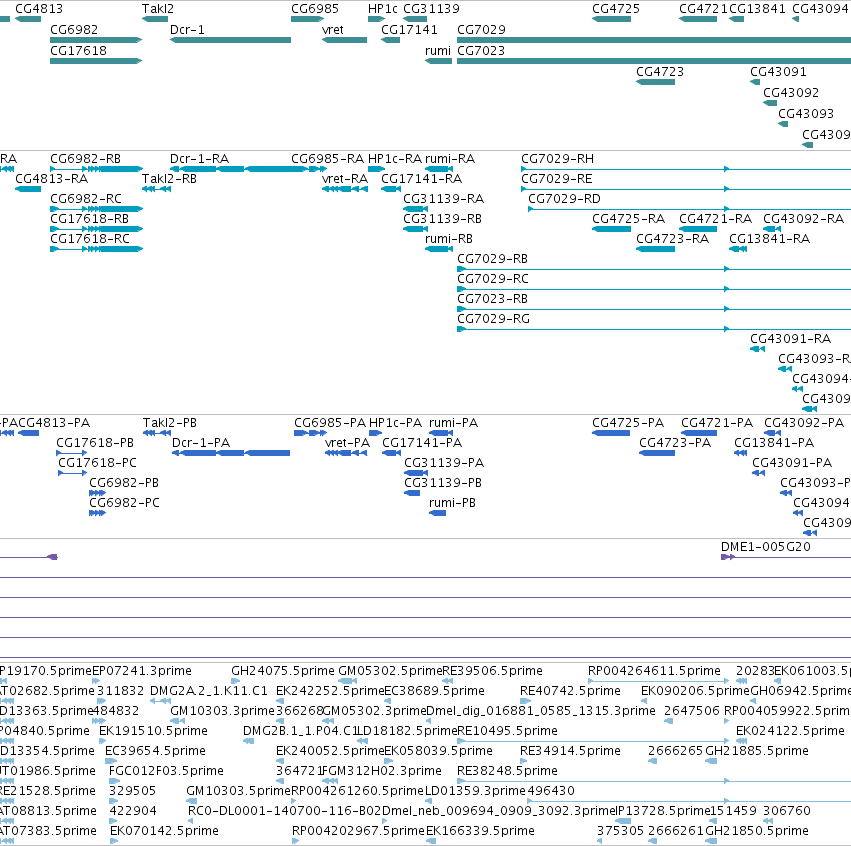Click transcript CG43091-RA label
The height and width of the screenshot is (846, 851).
tap(790, 339)
